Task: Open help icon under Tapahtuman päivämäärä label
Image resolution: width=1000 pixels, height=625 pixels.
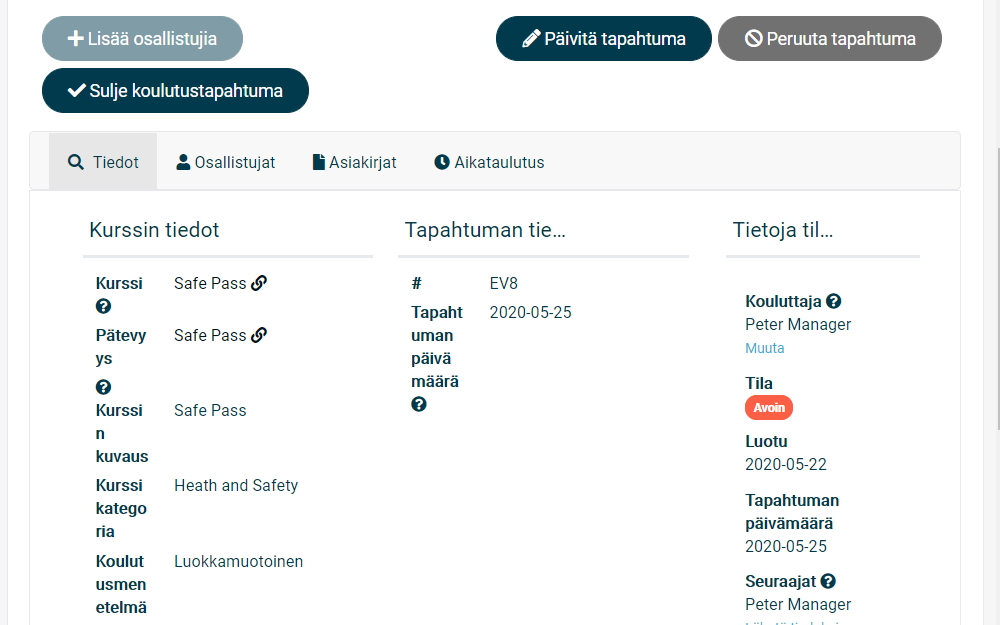Action: 418,404
